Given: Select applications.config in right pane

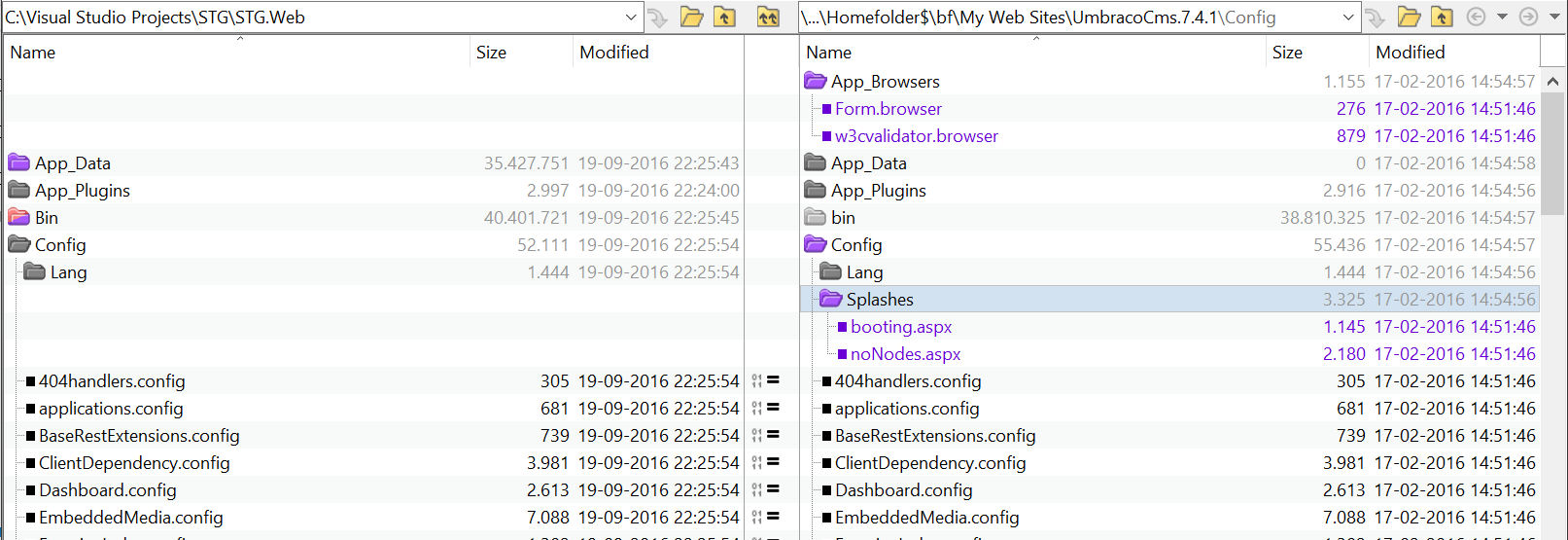Looking at the screenshot, I should coord(907,409).
